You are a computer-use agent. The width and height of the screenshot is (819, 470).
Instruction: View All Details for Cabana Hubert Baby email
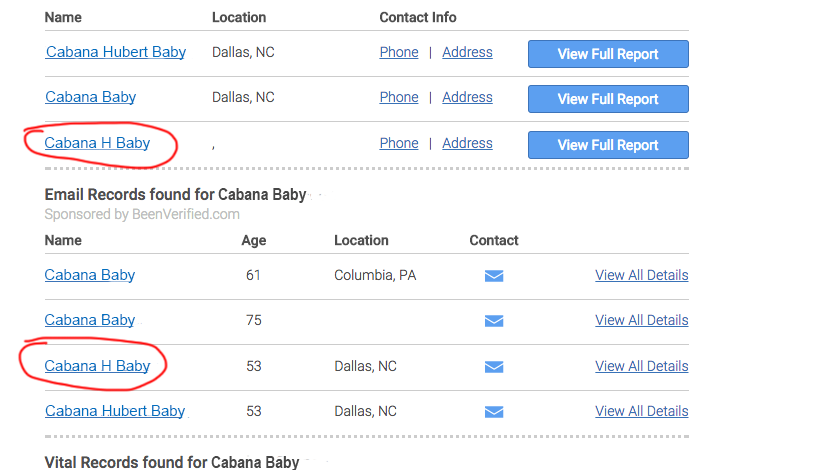click(x=641, y=411)
